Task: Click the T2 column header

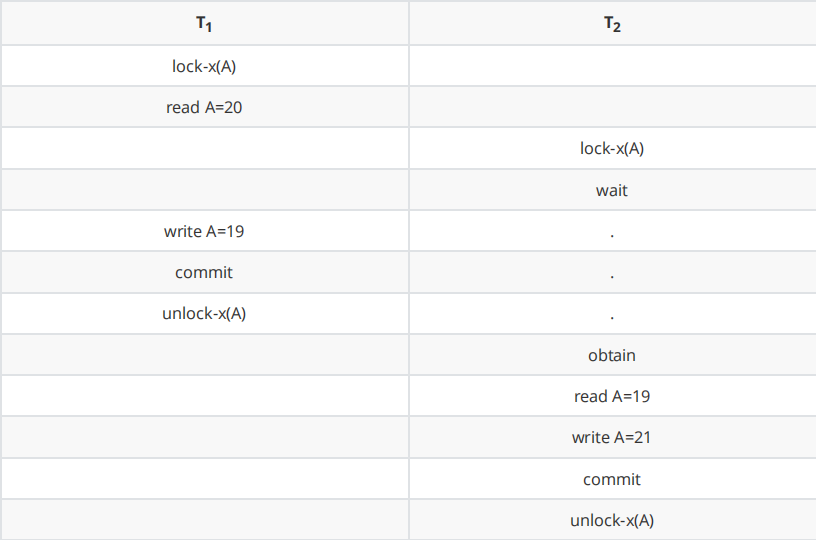Action: pos(612,26)
